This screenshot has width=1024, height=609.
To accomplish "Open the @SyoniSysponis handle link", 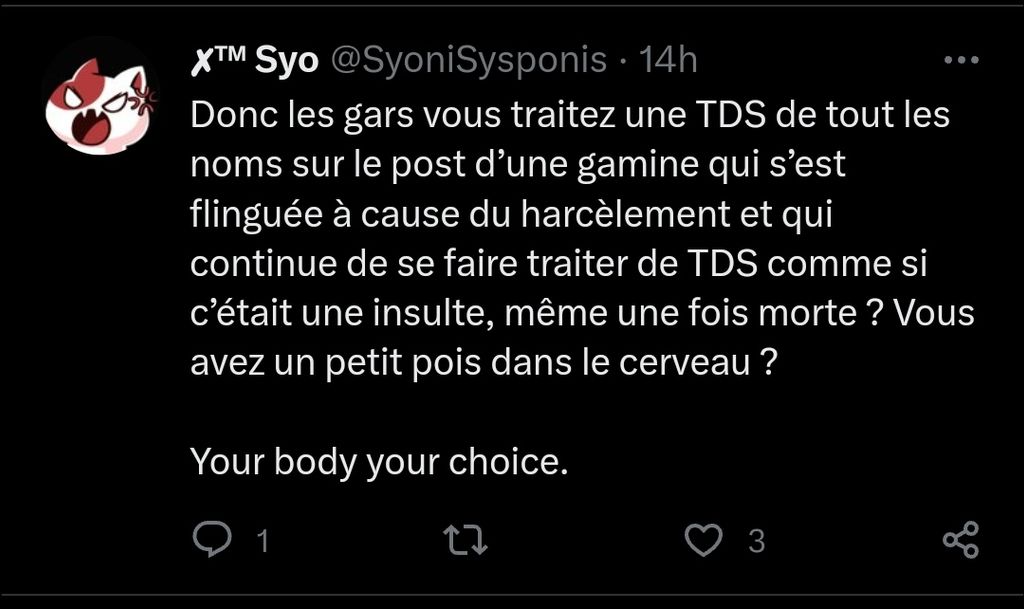I will tap(468, 61).
